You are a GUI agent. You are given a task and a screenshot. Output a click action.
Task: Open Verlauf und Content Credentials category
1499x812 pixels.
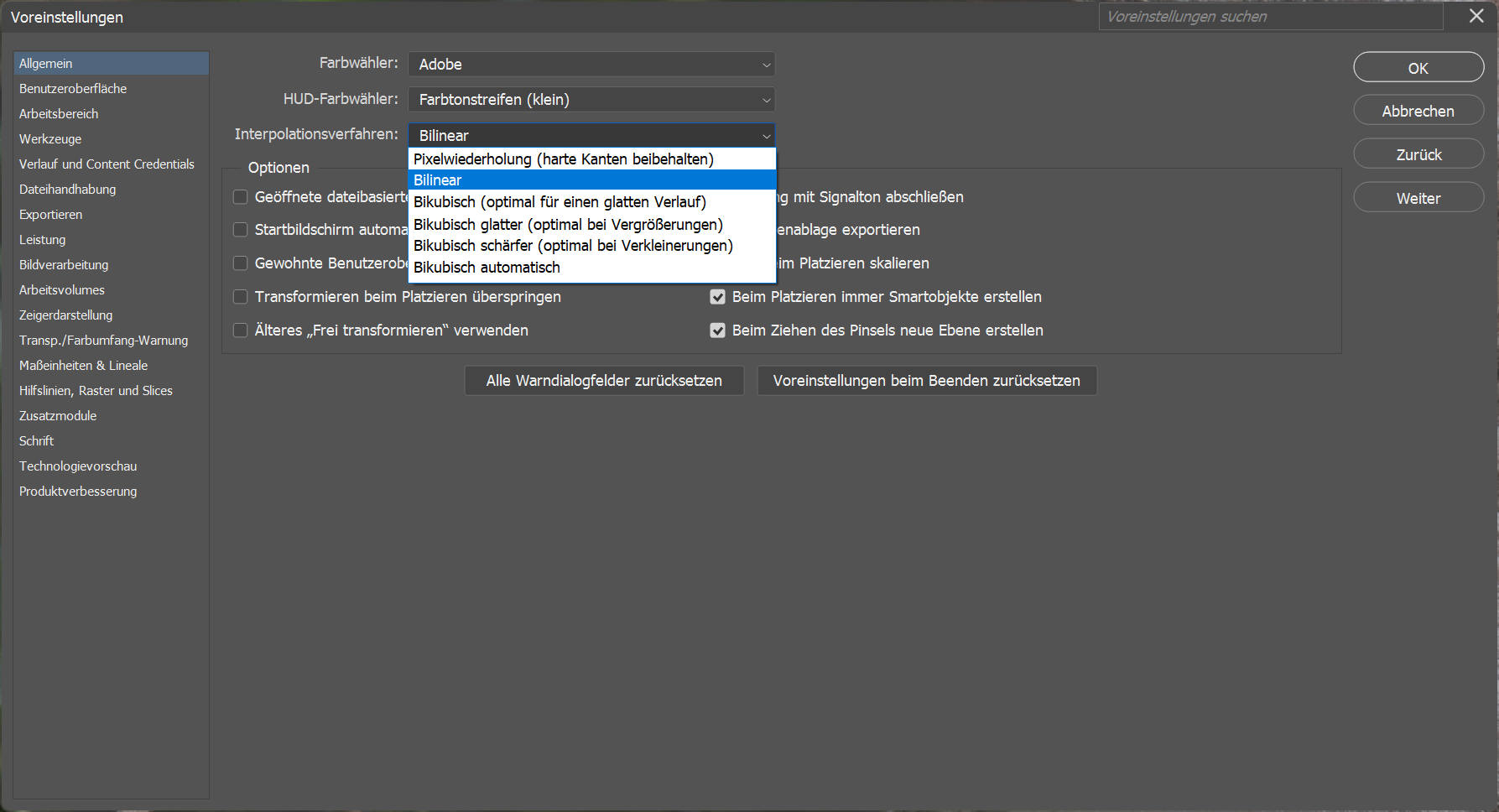click(111, 164)
